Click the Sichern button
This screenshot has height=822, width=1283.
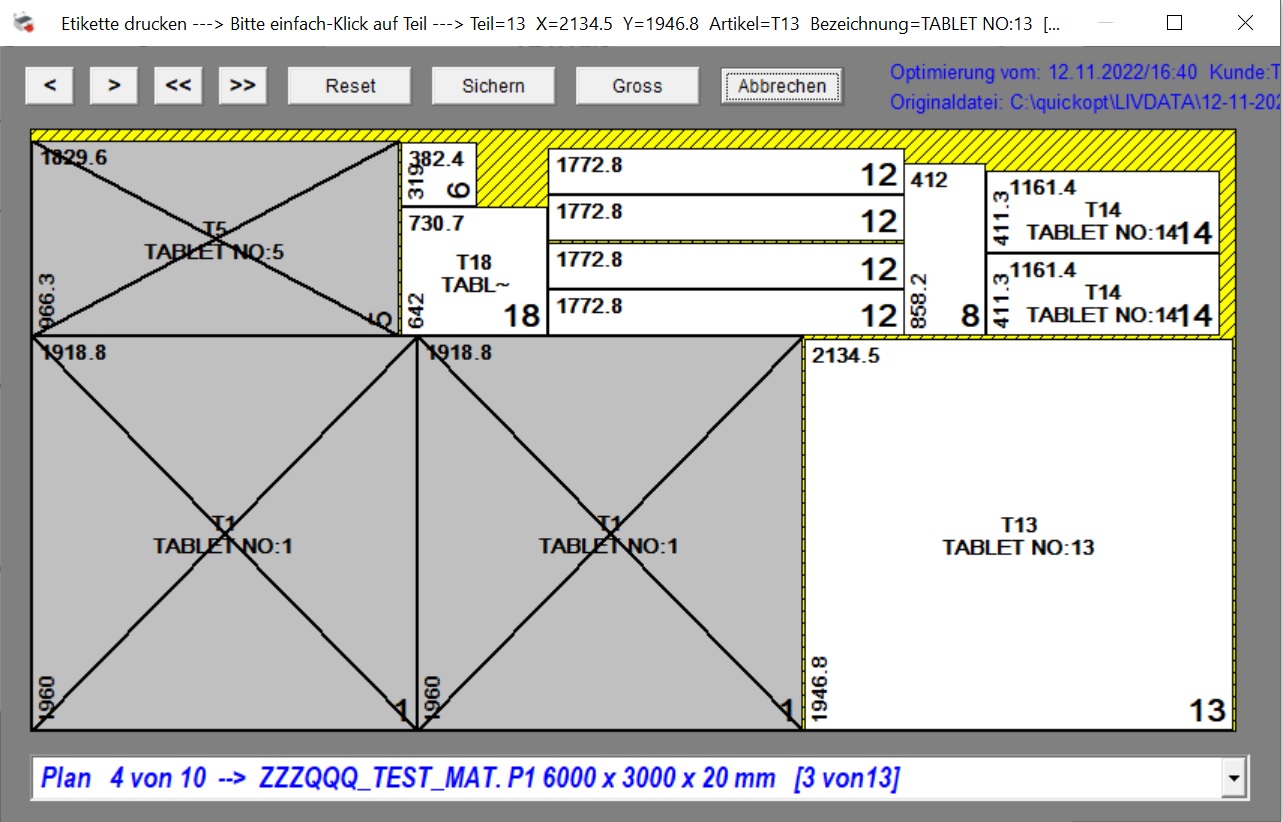click(493, 86)
